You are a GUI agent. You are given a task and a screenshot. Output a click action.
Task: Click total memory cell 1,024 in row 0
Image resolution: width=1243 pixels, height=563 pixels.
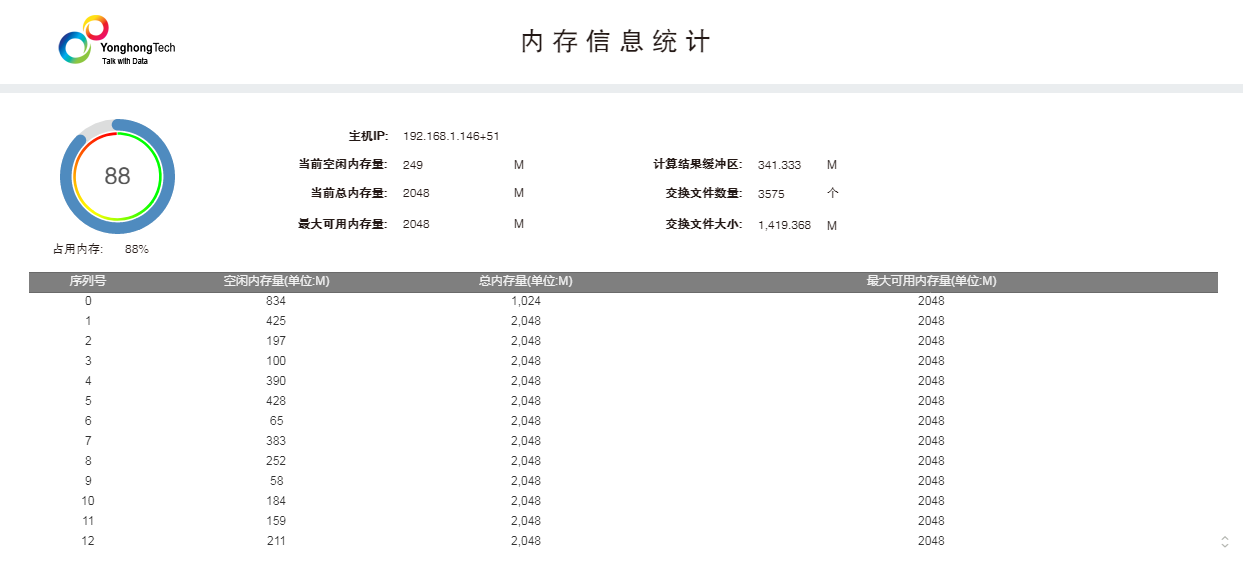pyautogui.click(x=525, y=301)
